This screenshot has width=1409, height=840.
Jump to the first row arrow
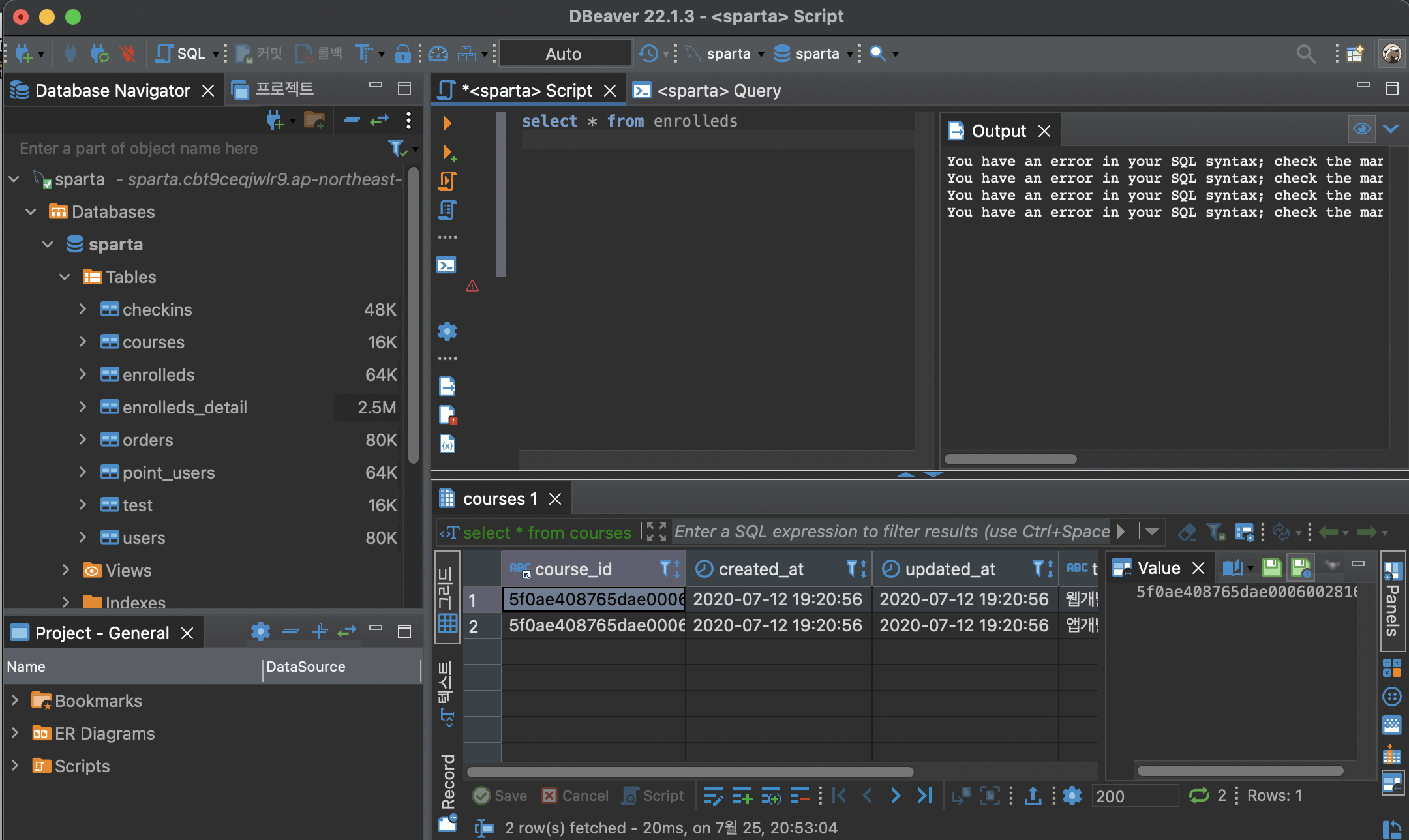pos(840,796)
